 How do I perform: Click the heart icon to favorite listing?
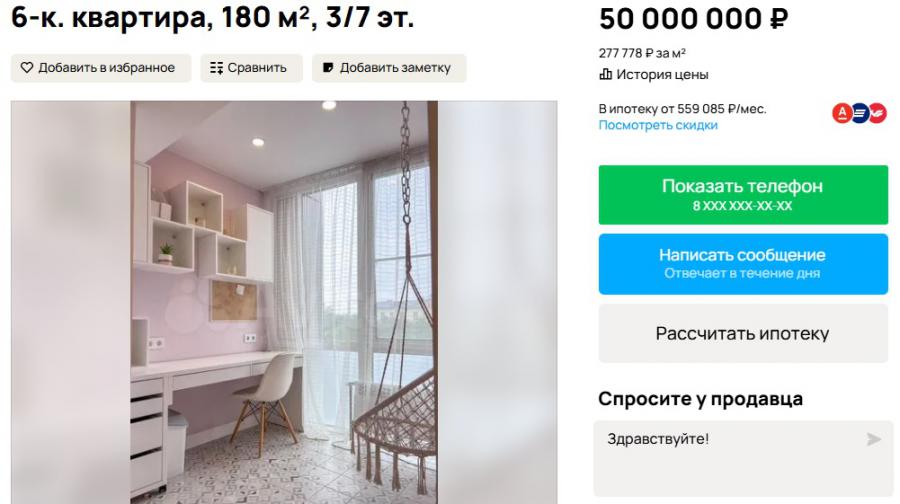[x=27, y=68]
